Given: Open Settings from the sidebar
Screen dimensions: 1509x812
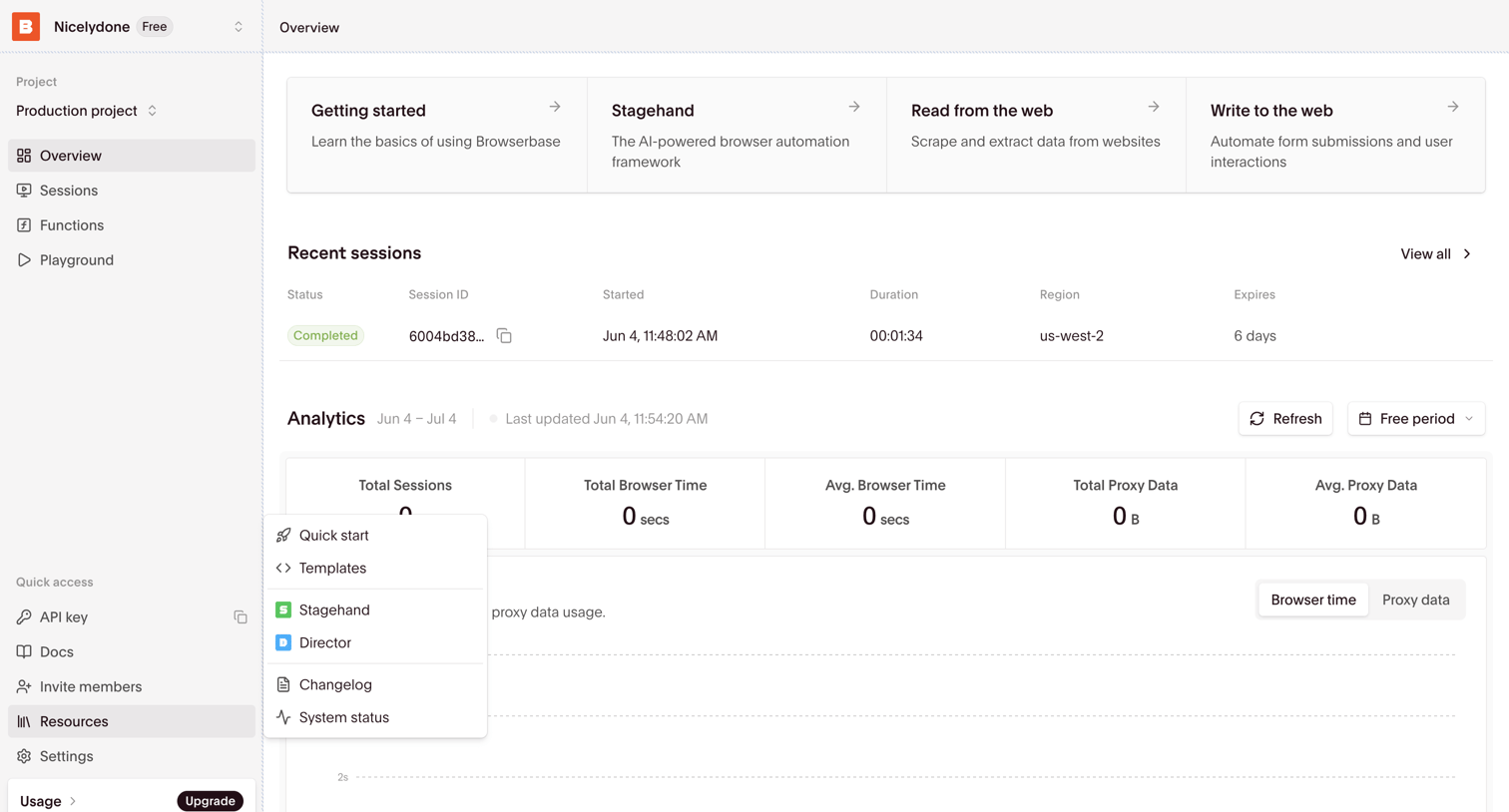Looking at the screenshot, I should click(x=132, y=757).
